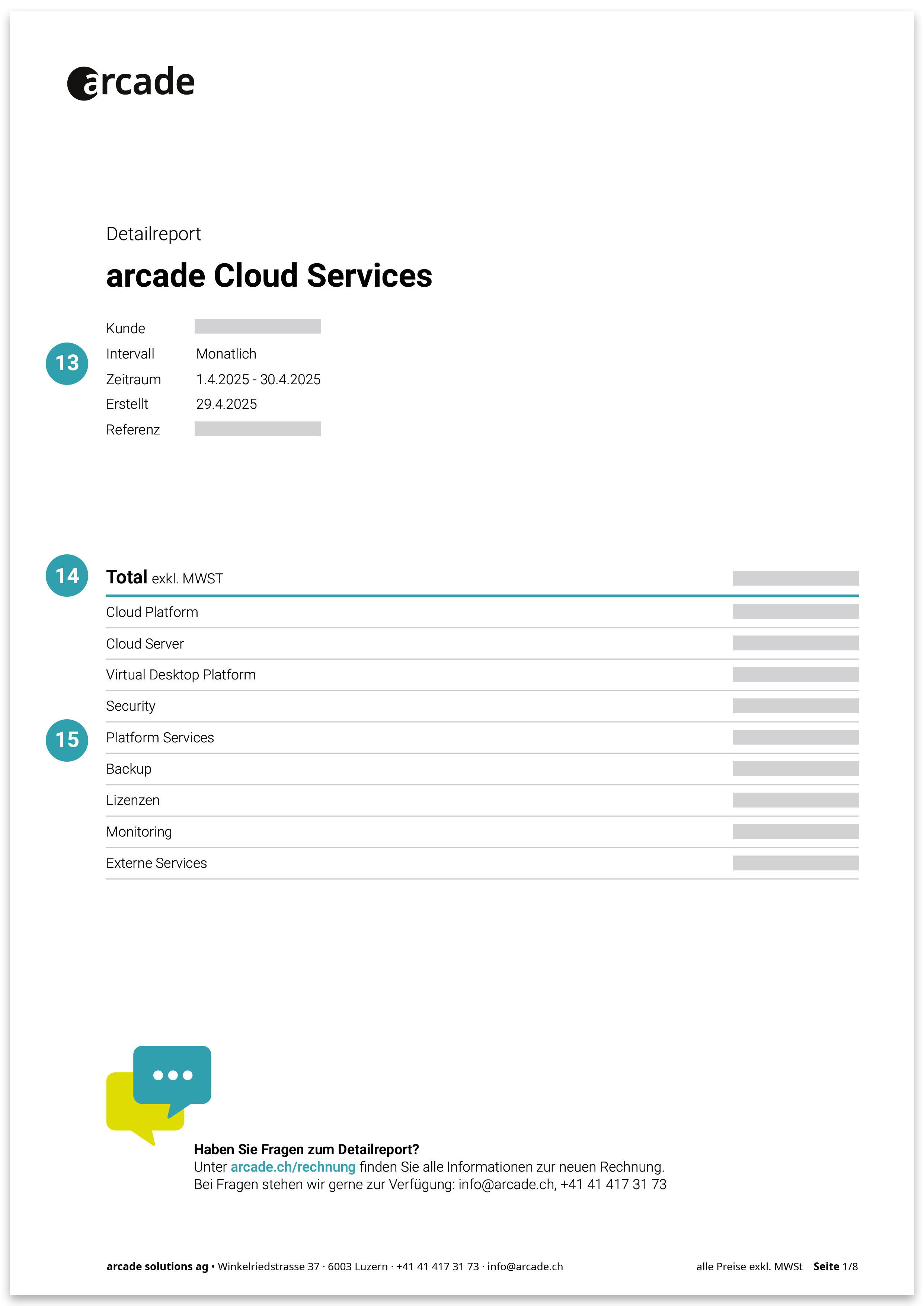Click the chat speech bubbles icon
Image resolution: width=924 pixels, height=1306 pixels.
159,1095
